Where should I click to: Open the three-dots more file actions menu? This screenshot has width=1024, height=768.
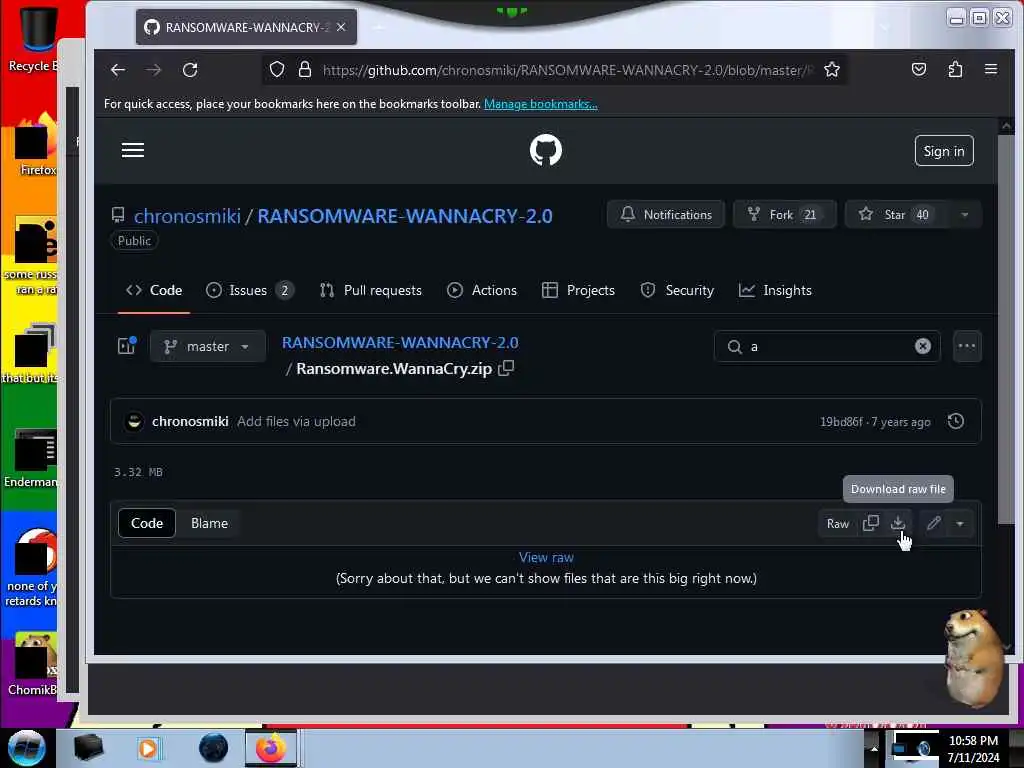pos(967,346)
